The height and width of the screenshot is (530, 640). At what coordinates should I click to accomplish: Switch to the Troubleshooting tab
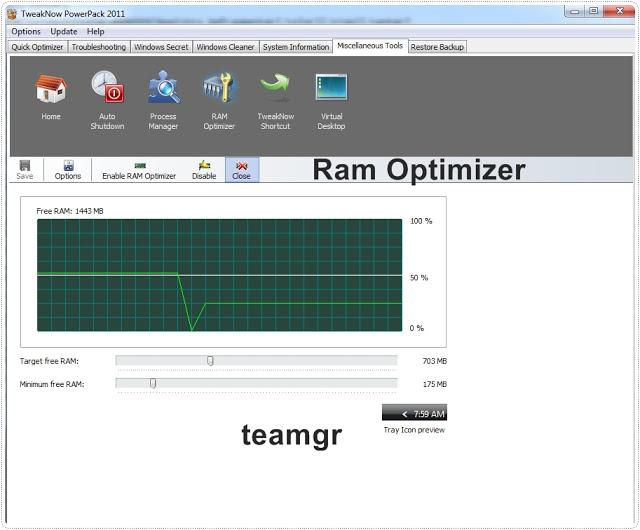(x=99, y=47)
